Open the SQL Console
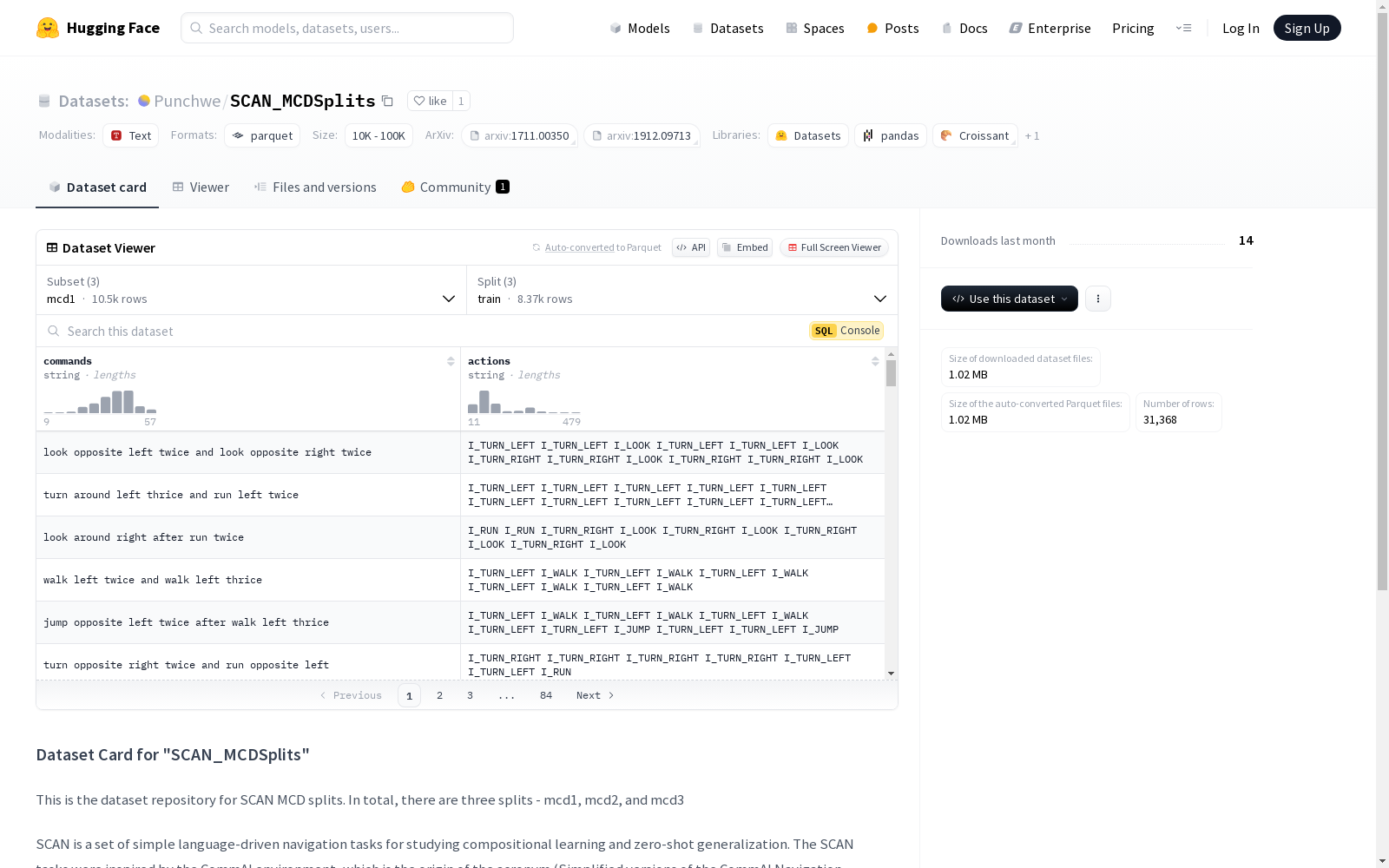 pyautogui.click(x=846, y=331)
